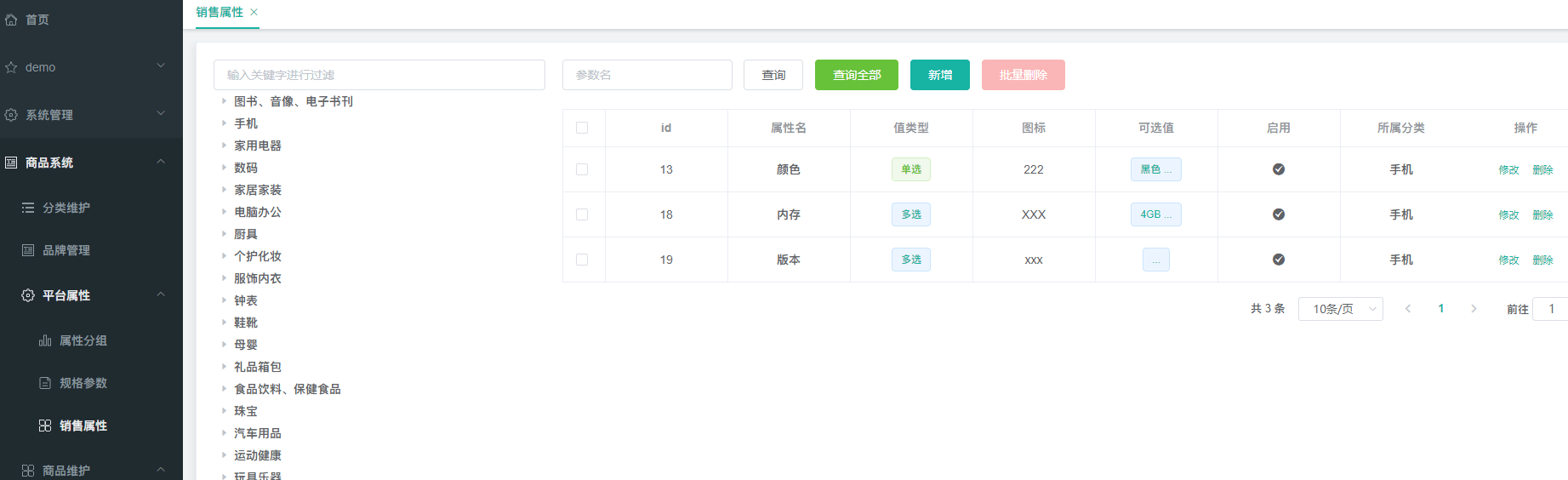Viewport: 1568px width, 480px height.
Task: Expand the 手机 category tree node
Action: pos(224,123)
